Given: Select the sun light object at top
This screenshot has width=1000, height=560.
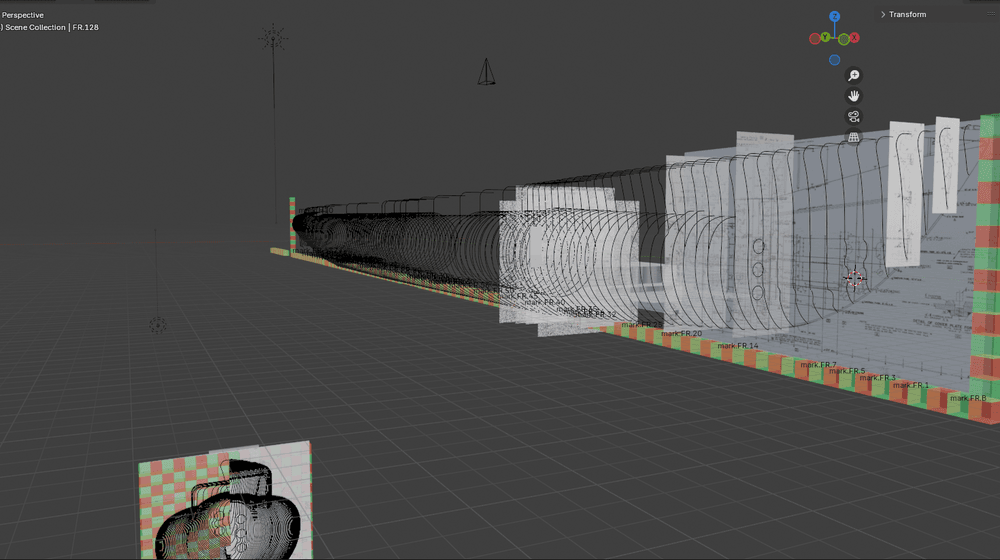Looking at the screenshot, I should (x=273, y=38).
